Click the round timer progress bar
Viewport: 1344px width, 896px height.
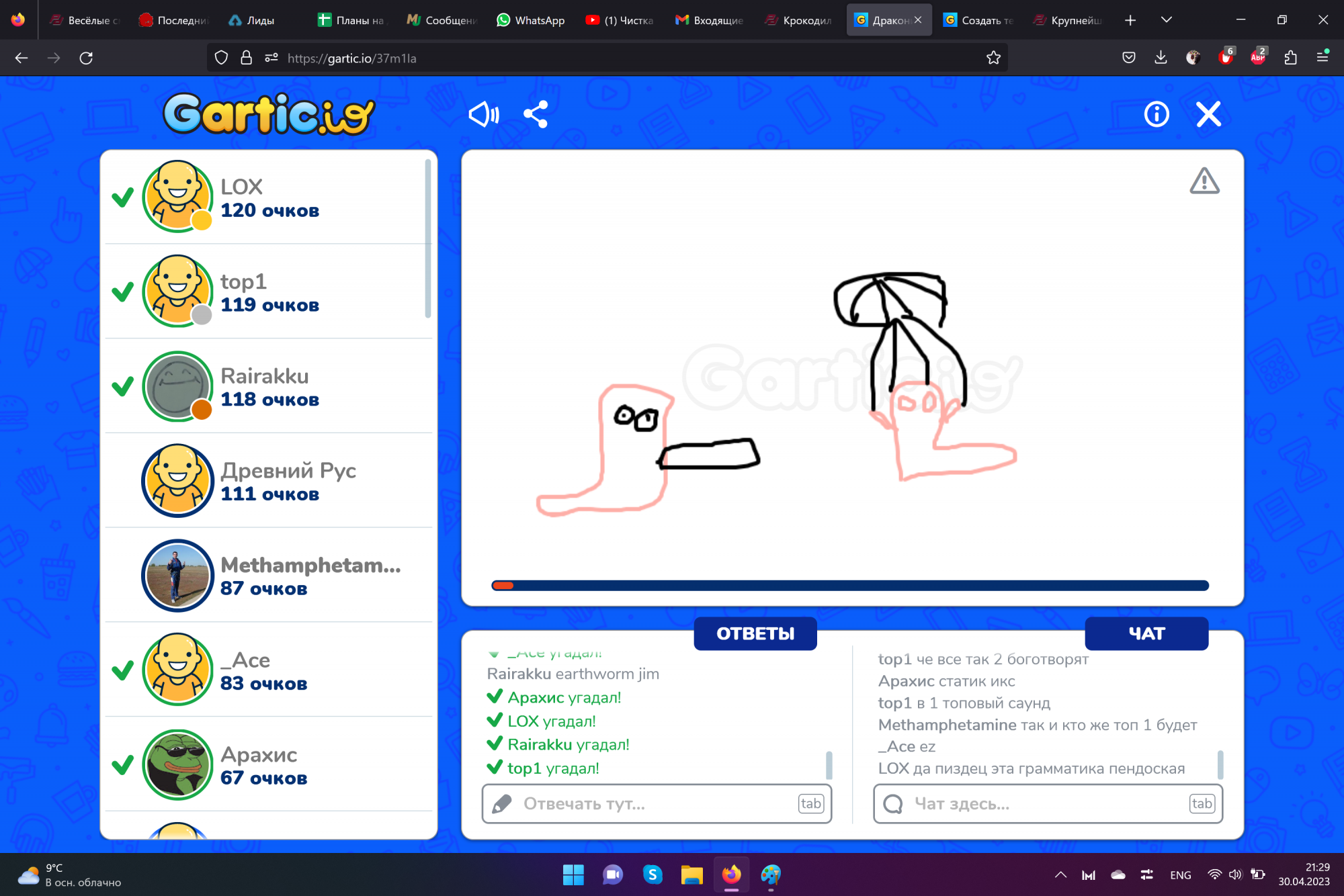point(849,585)
